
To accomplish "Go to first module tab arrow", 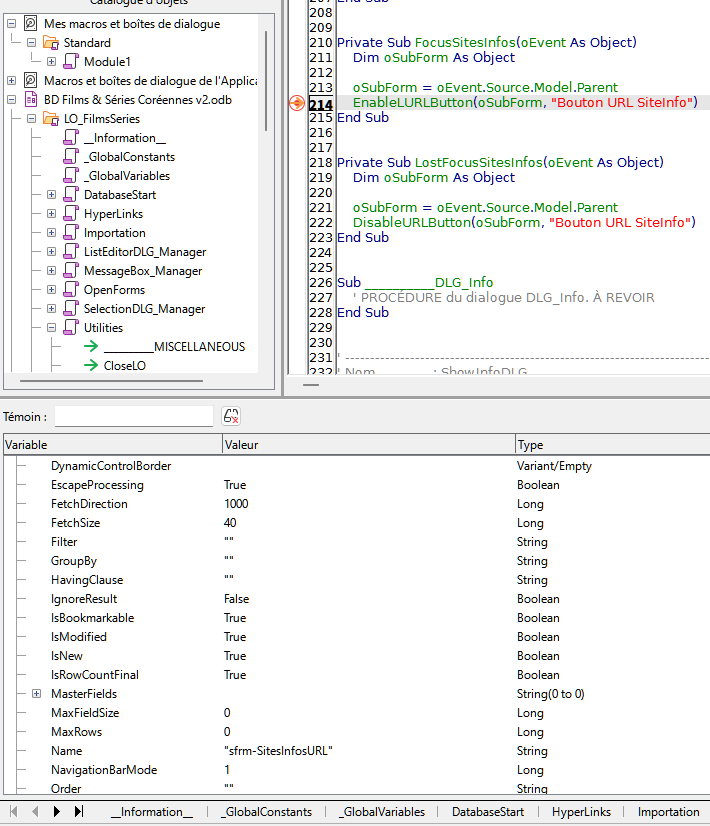I will click(14, 811).
